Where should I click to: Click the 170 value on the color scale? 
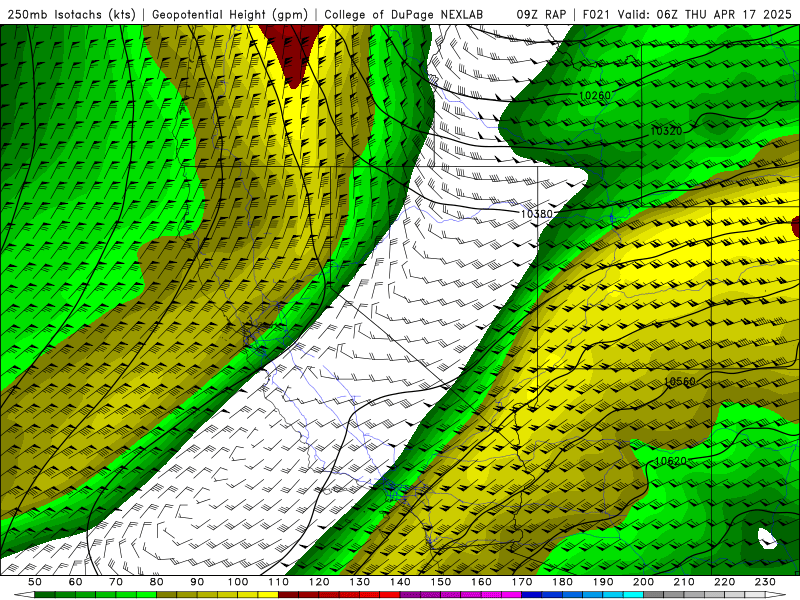(x=522, y=582)
